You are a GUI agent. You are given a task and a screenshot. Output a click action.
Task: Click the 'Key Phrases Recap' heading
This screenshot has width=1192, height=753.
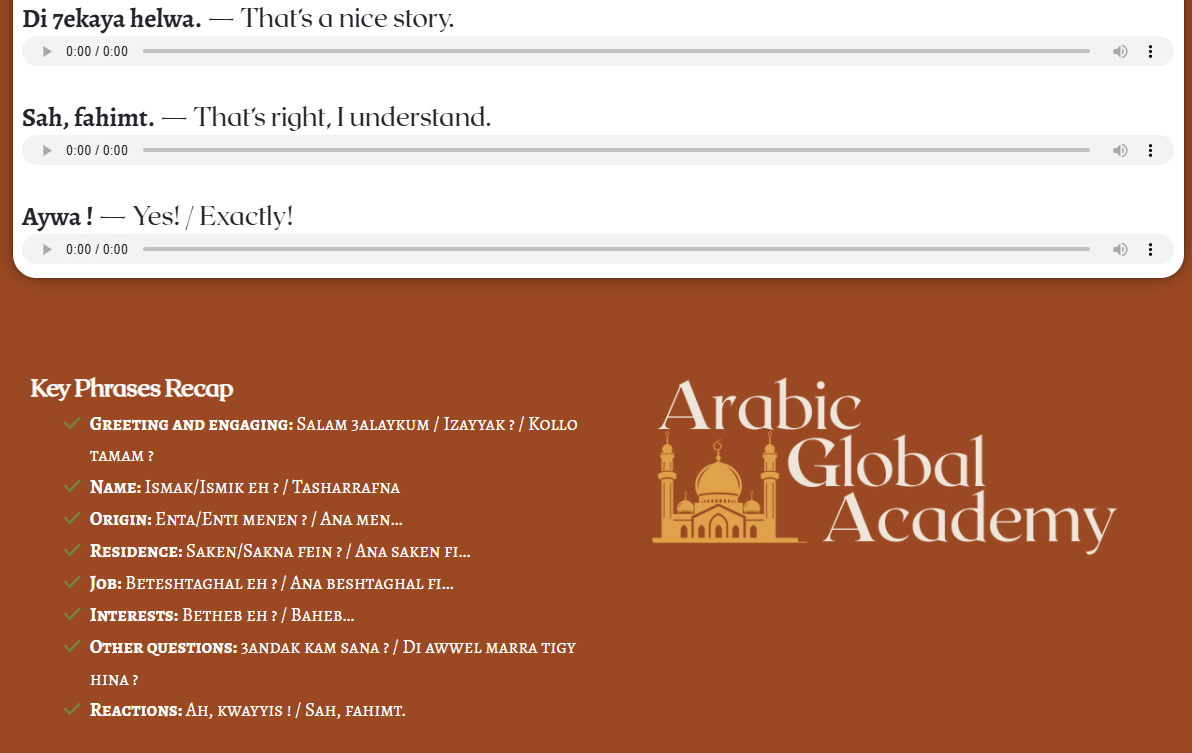(132, 388)
